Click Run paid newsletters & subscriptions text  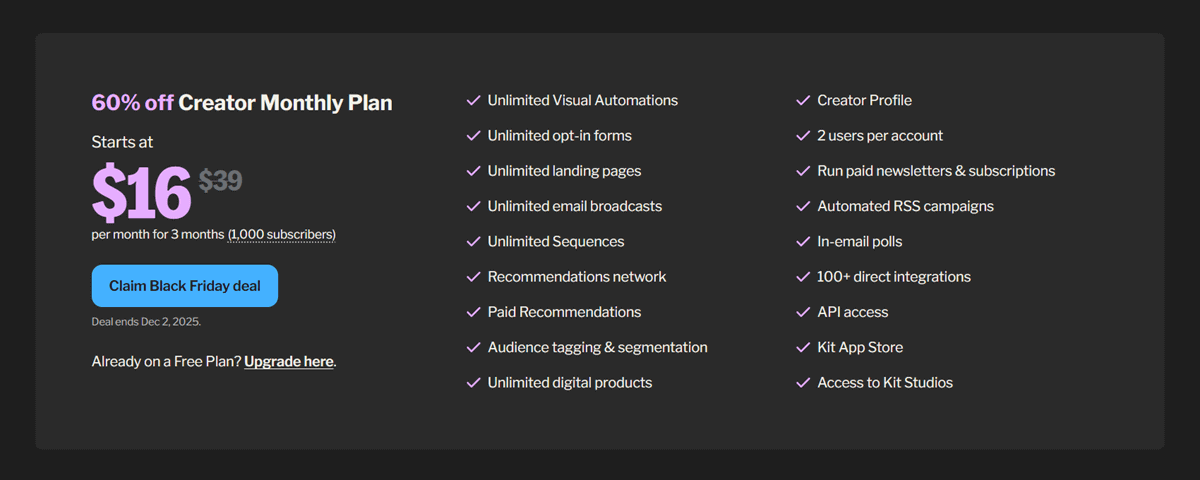point(935,171)
